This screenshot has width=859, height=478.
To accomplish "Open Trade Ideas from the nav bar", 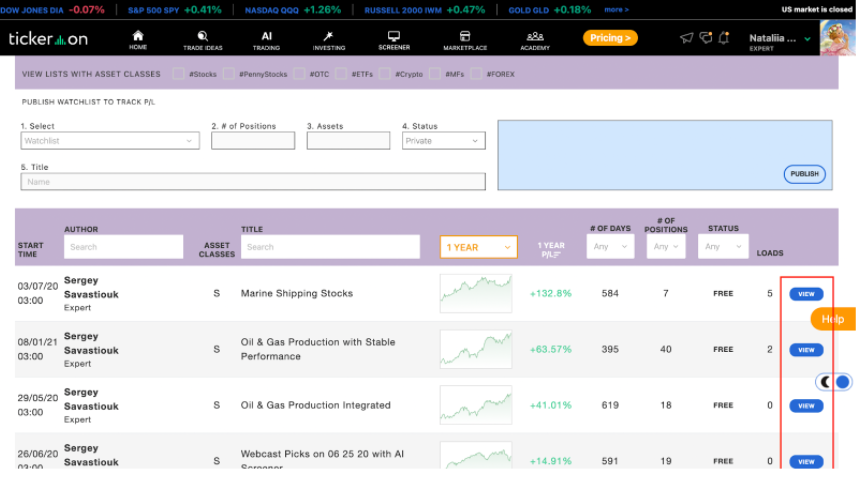I will point(203,40).
